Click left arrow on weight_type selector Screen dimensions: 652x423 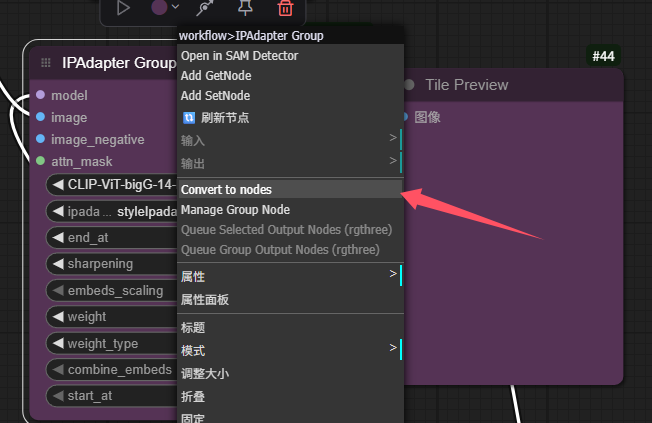(x=58, y=343)
